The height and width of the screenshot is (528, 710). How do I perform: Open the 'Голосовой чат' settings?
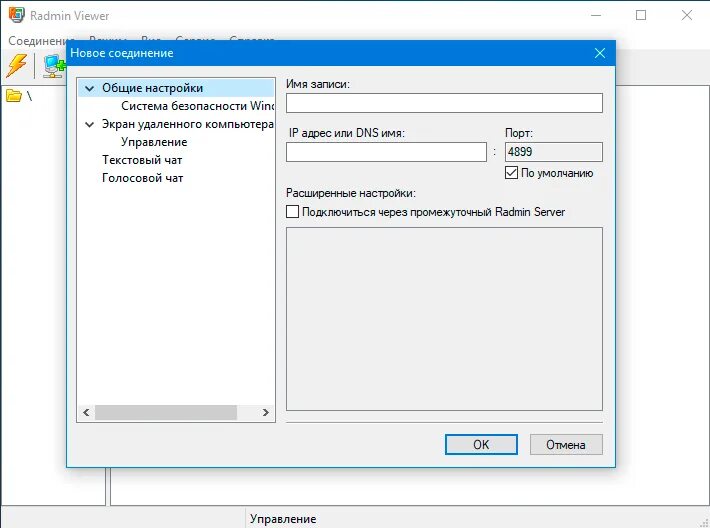(143, 178)
